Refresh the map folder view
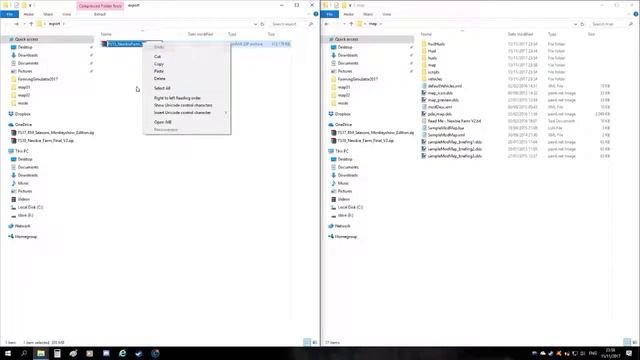This screenshot has width=640, height=360. 582,24
